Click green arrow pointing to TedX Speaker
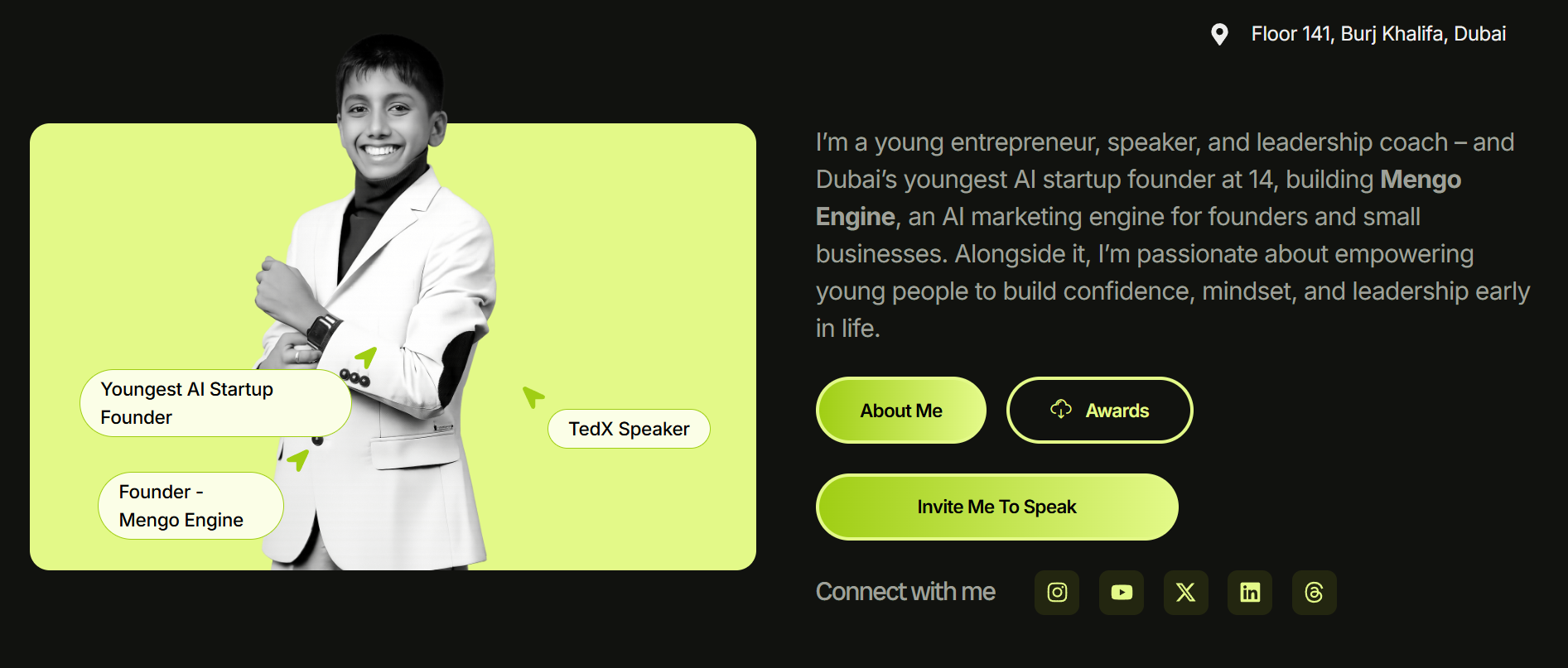 click(x=533, y=396)
